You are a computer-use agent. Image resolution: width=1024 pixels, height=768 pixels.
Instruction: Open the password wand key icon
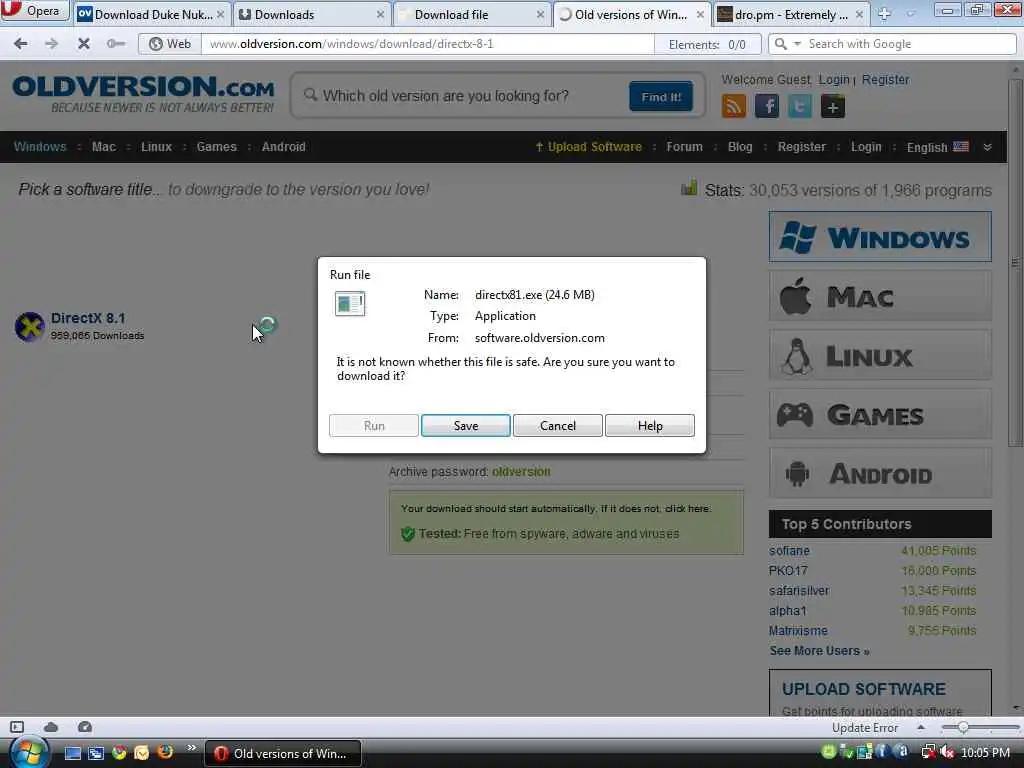[x=116, y=44]
